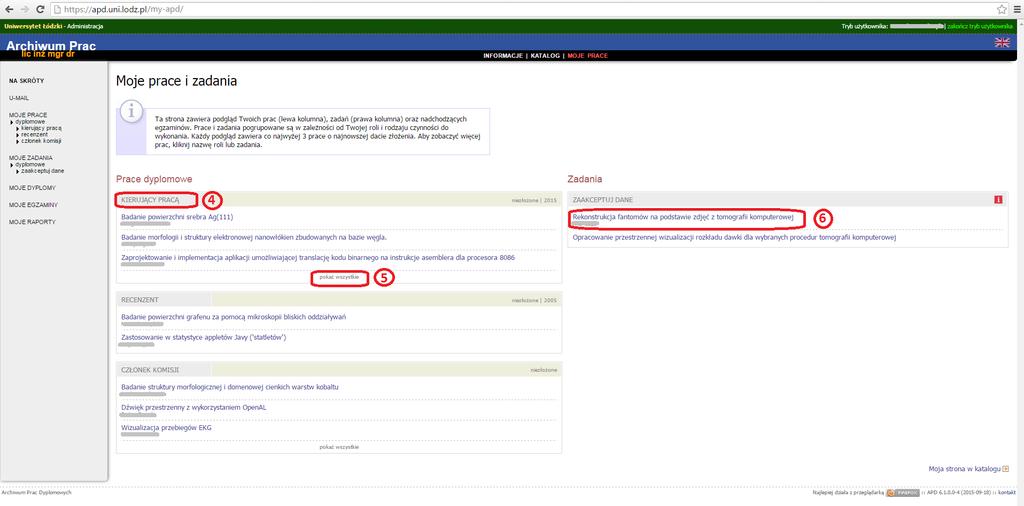Bookmark this page with the star icon
Image resolution: width=1024 pixels, height=506 pixels.
(x=1001, y=10)
